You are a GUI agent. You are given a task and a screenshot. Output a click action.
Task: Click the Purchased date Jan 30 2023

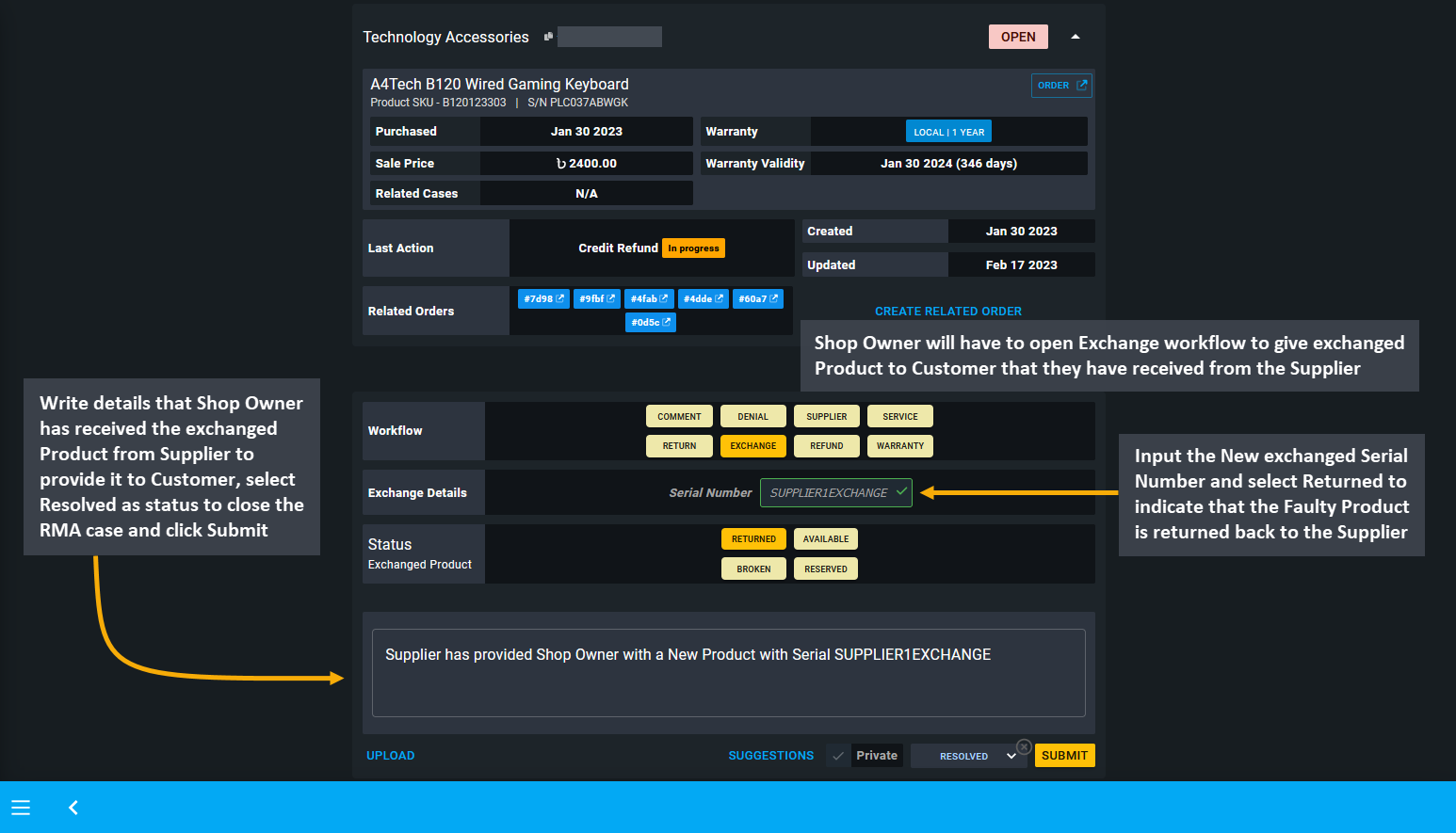tap(587, 132)
